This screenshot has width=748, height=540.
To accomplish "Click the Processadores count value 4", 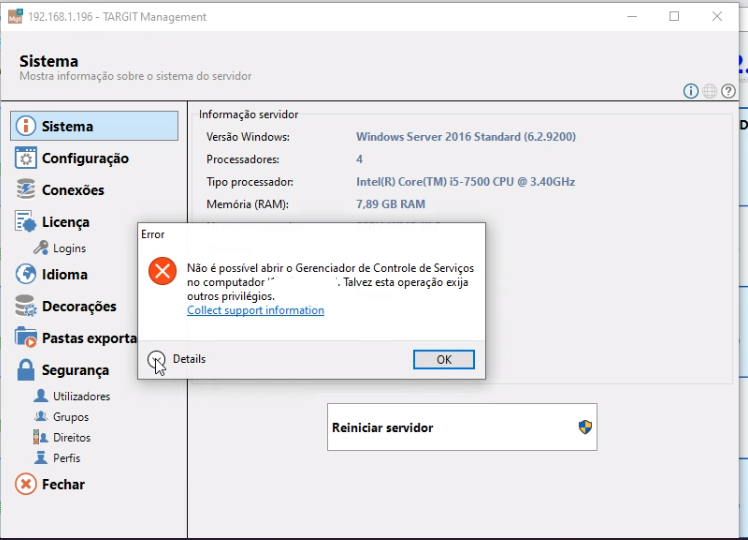I will click(x=359, y=159).
